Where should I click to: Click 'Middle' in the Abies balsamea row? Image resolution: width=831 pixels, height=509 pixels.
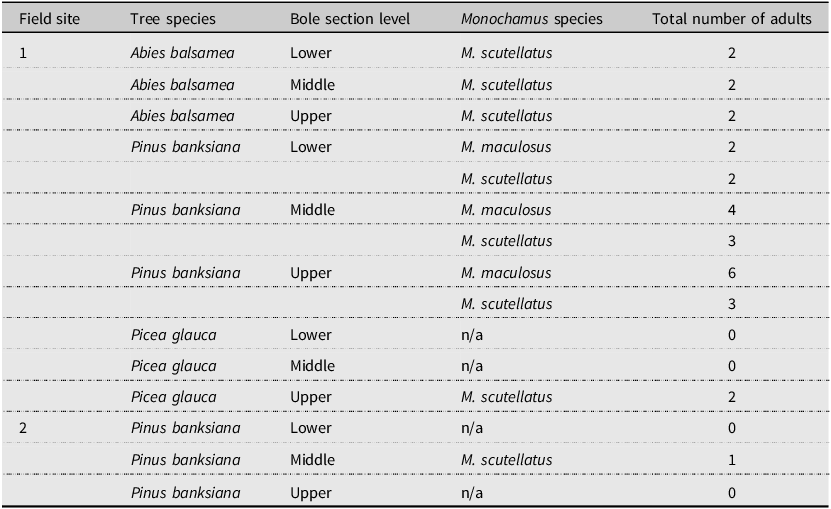(x=312, y=85)
